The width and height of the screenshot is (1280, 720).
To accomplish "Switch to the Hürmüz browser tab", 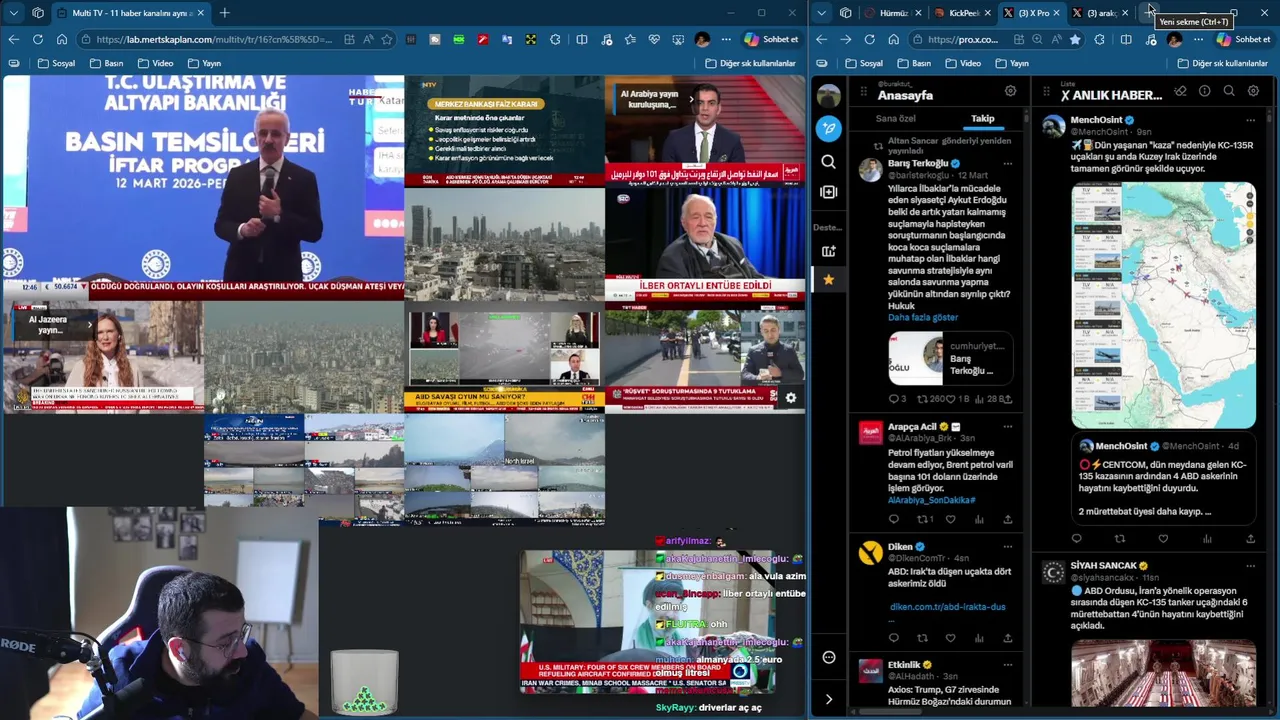I will click(x=893, y=13).
